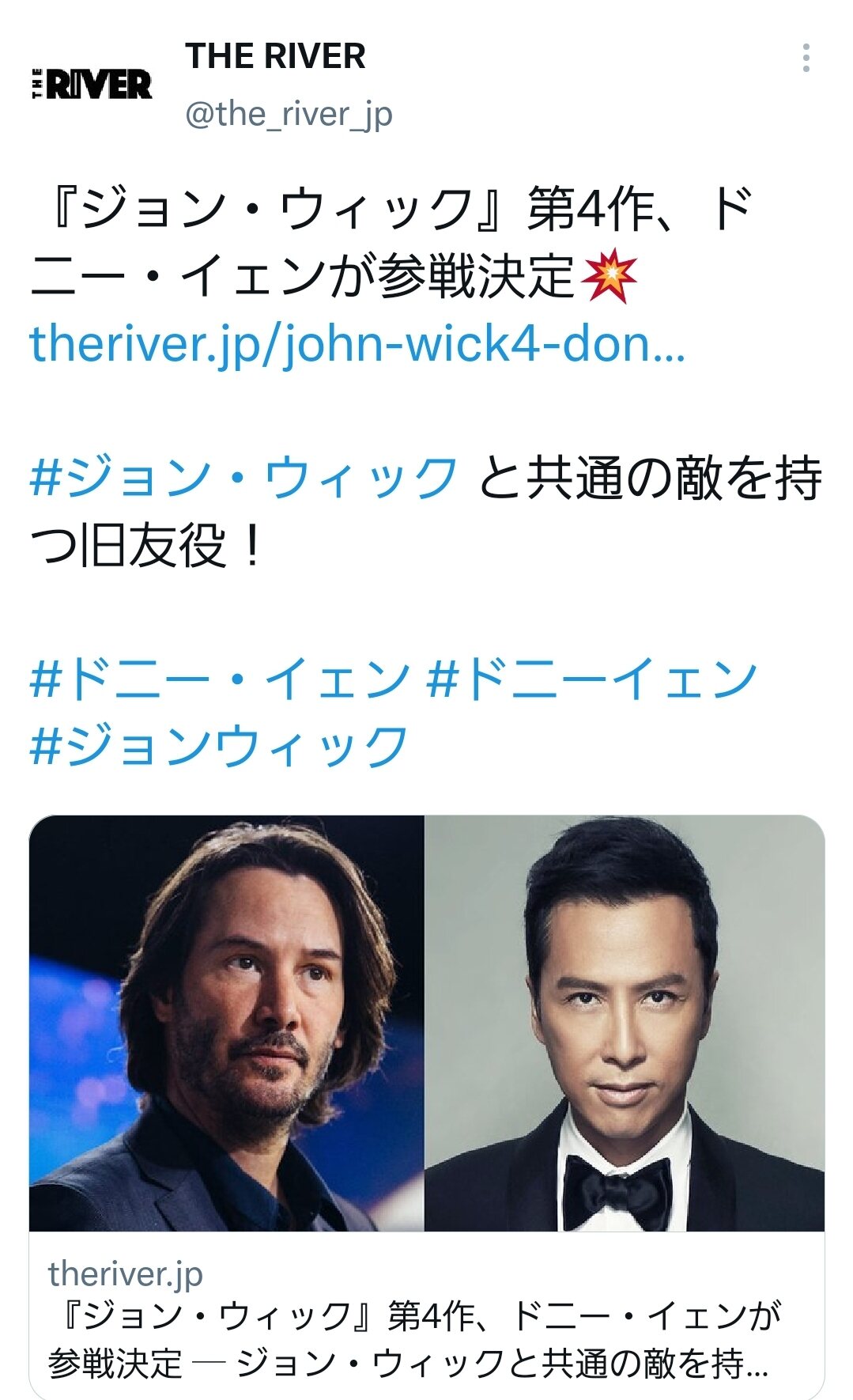
Task: Open the theriver.jp/john-wick4-don… link
Action: tap(357, 344)
